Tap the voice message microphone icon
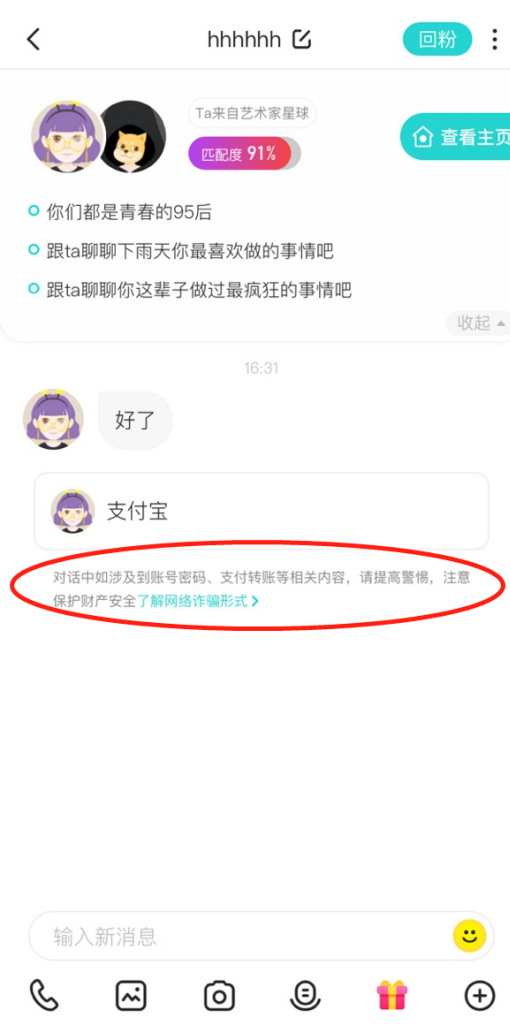Viewport: 510px width, 1026px height. (305, 996)
